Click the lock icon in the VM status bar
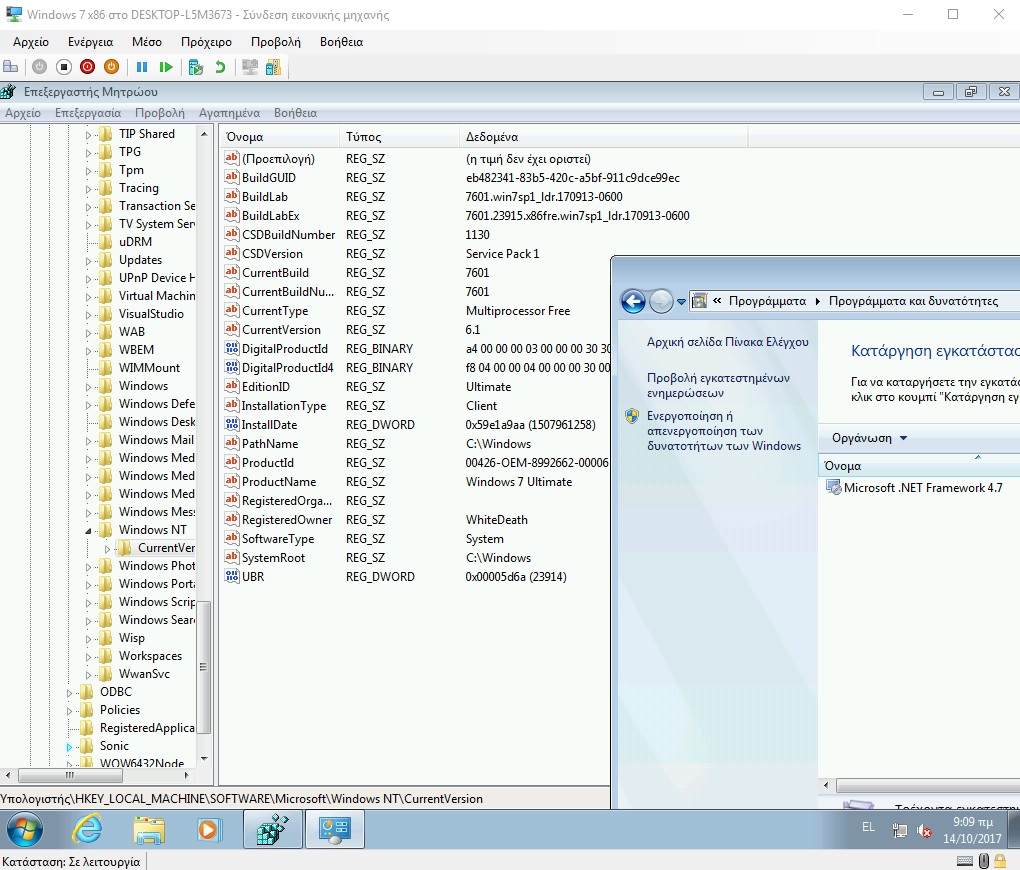This screenshot has width=1020, height=870. point(999,860)
